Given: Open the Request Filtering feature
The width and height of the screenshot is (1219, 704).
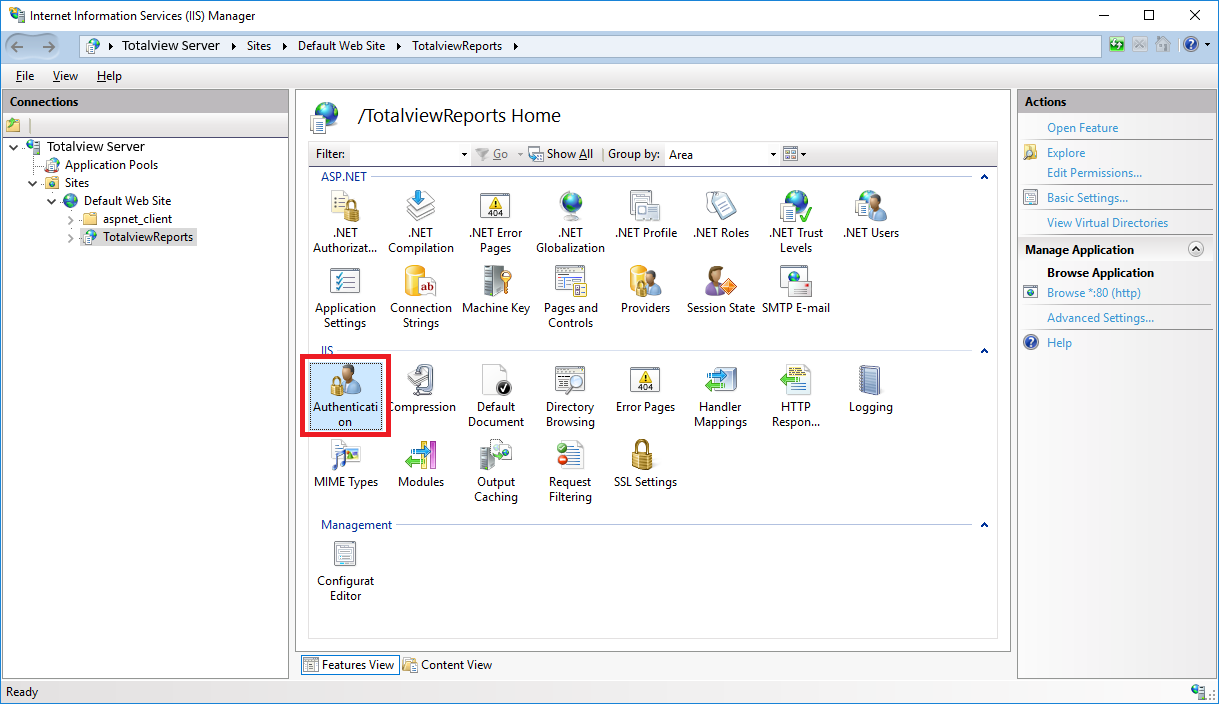Looking at the screenshot, I should click(570, 471).
